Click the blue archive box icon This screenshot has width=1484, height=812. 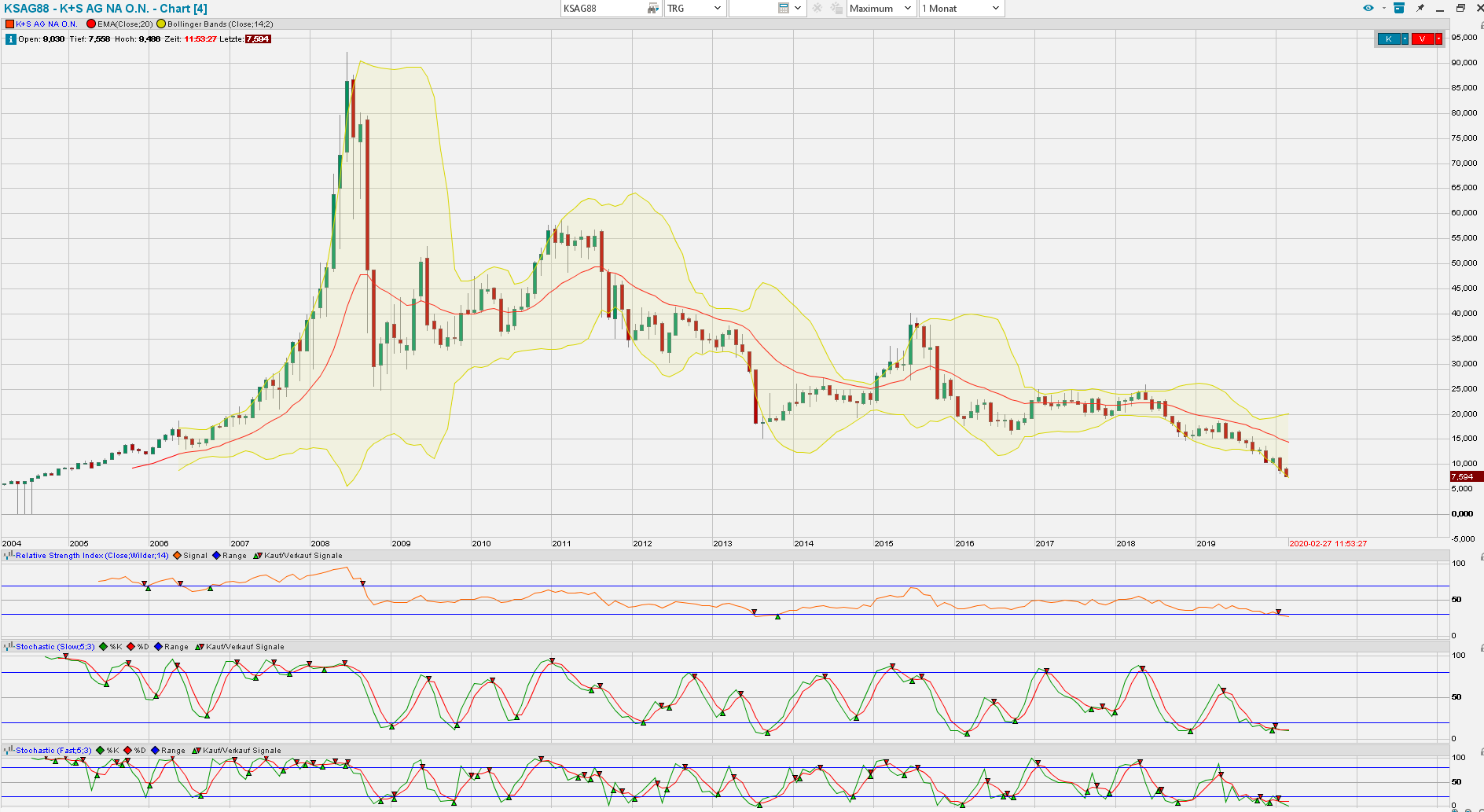pyautogui.click(x=1399, y=9)
